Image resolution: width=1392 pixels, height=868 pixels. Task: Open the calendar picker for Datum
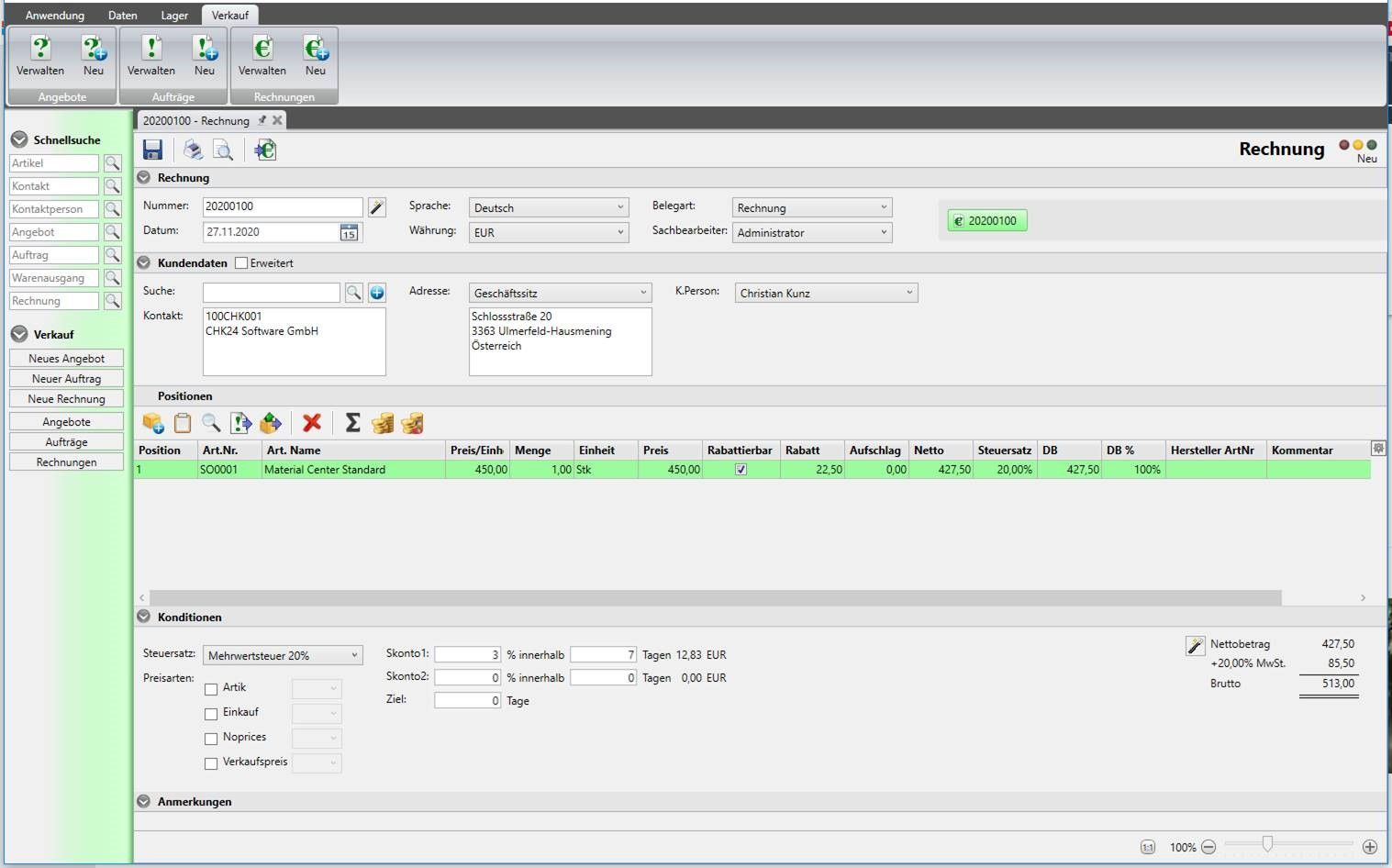coord(349,232)
